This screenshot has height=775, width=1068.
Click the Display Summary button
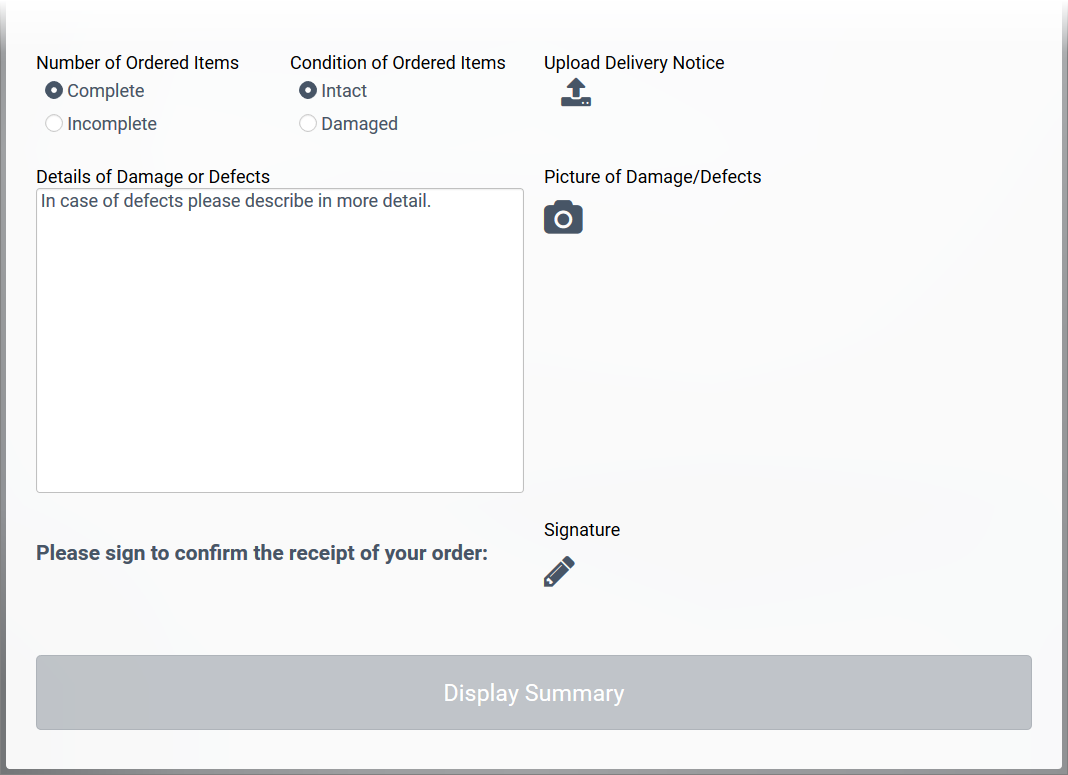click(534, 692)
